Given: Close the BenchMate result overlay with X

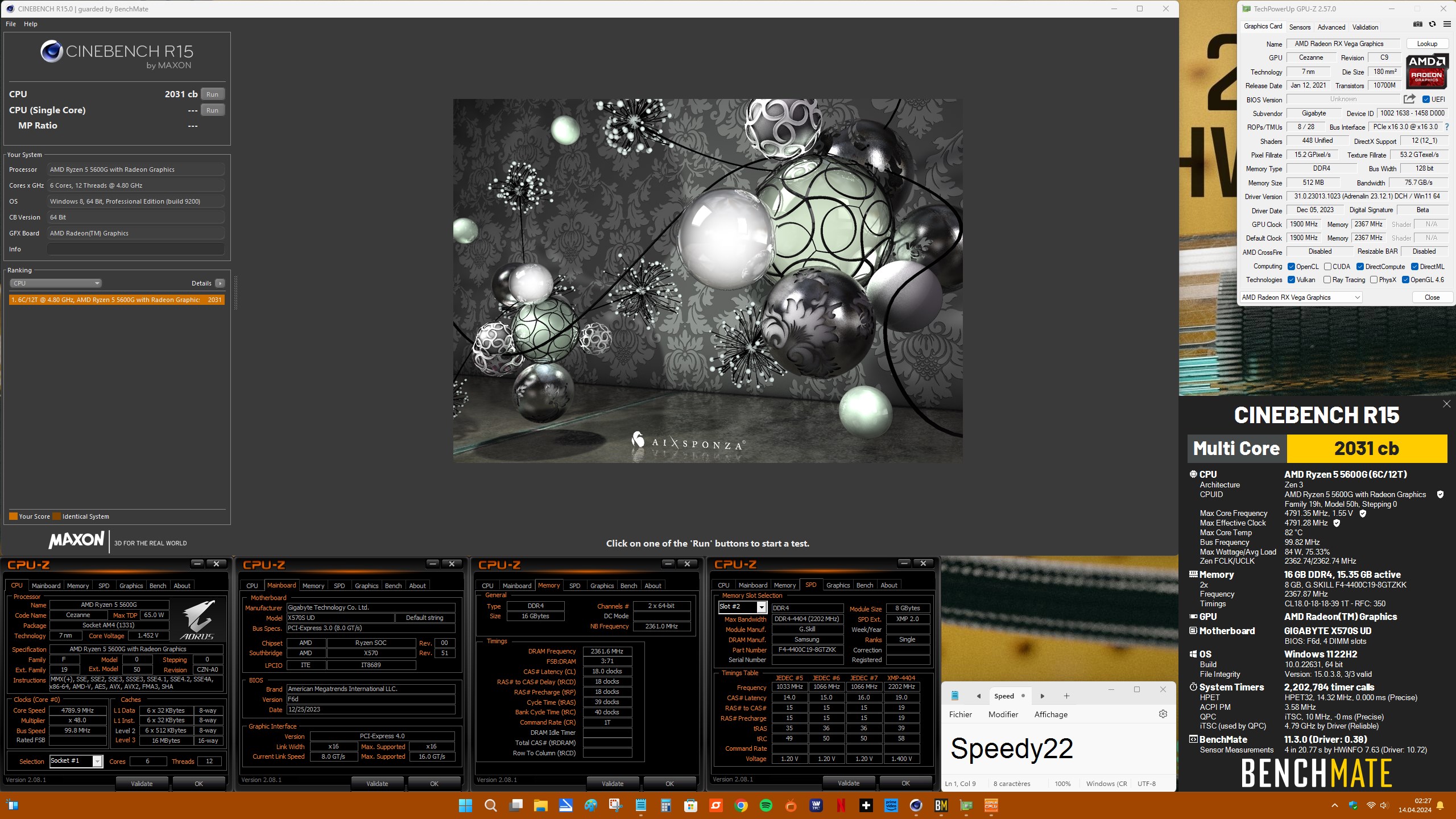Looking at the screenshot, I should pos(1446,404).
